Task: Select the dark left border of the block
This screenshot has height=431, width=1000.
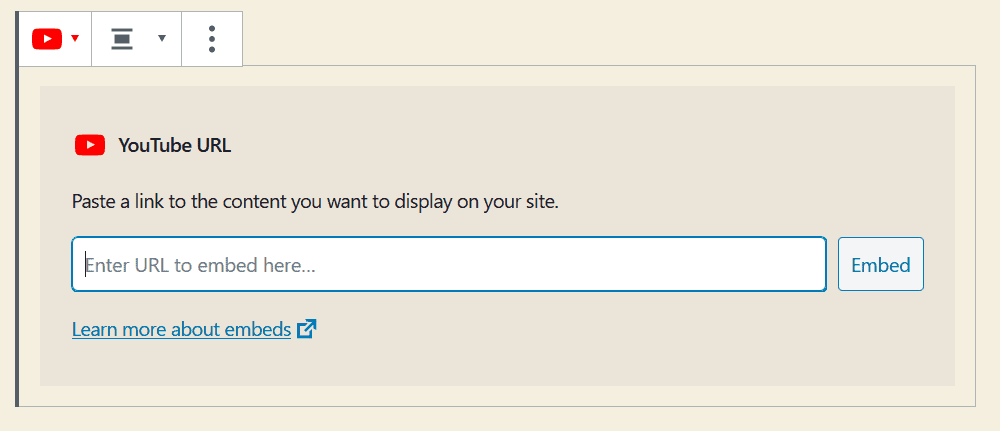Action: (17, 209)
